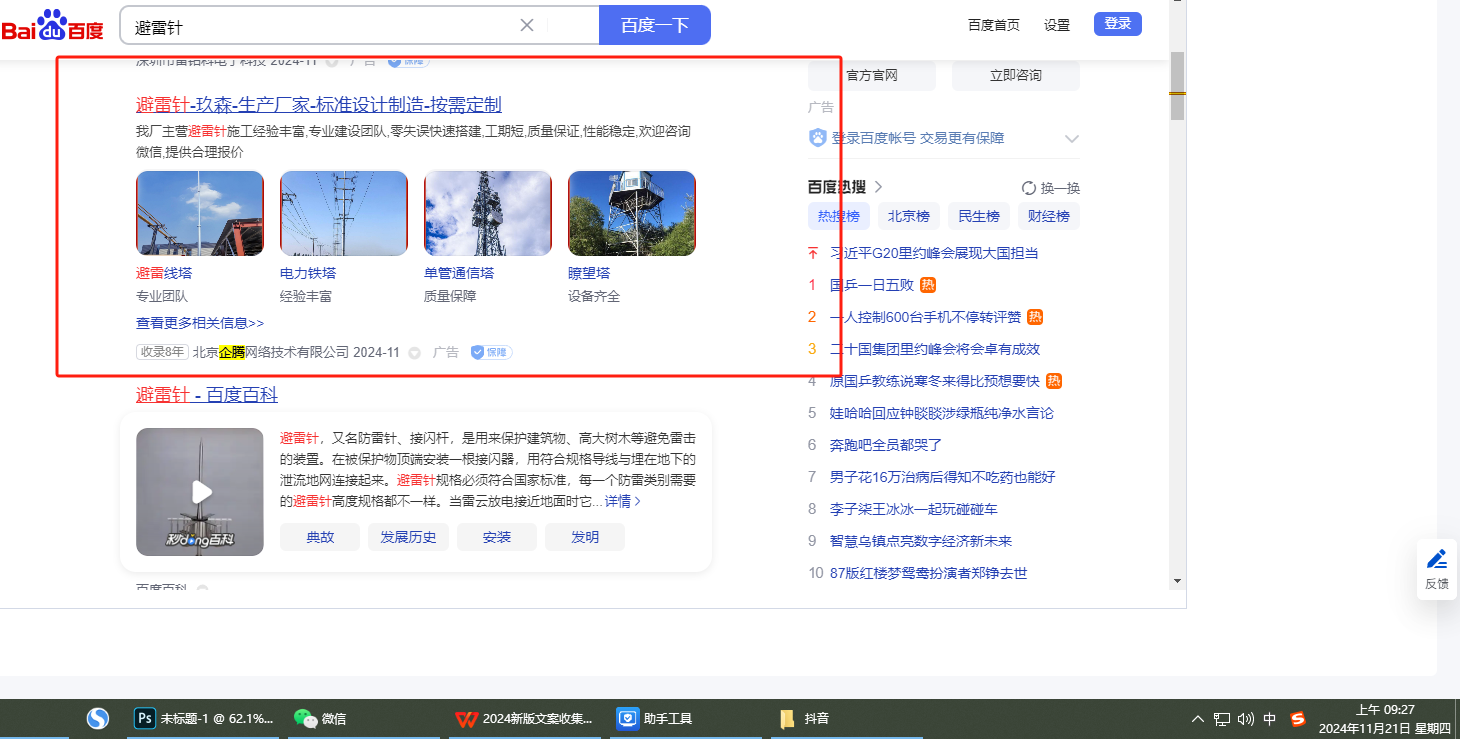The height and width of the screenshot is (739, 1460).
Task: Click the 发展历史 tag button
Action: click(x=409, y=537)
